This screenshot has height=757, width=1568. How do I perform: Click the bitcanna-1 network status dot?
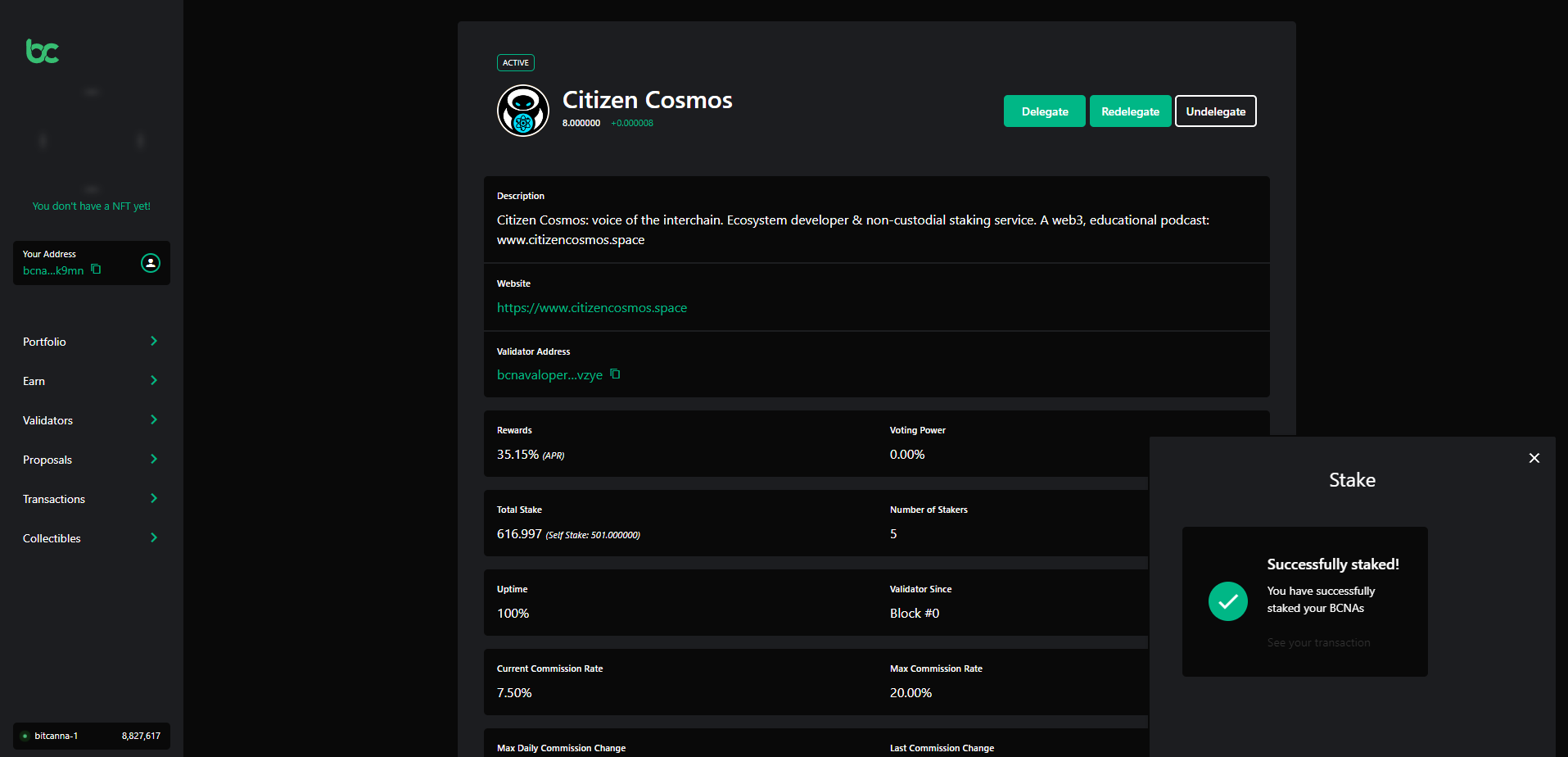(x=25, y=736)
